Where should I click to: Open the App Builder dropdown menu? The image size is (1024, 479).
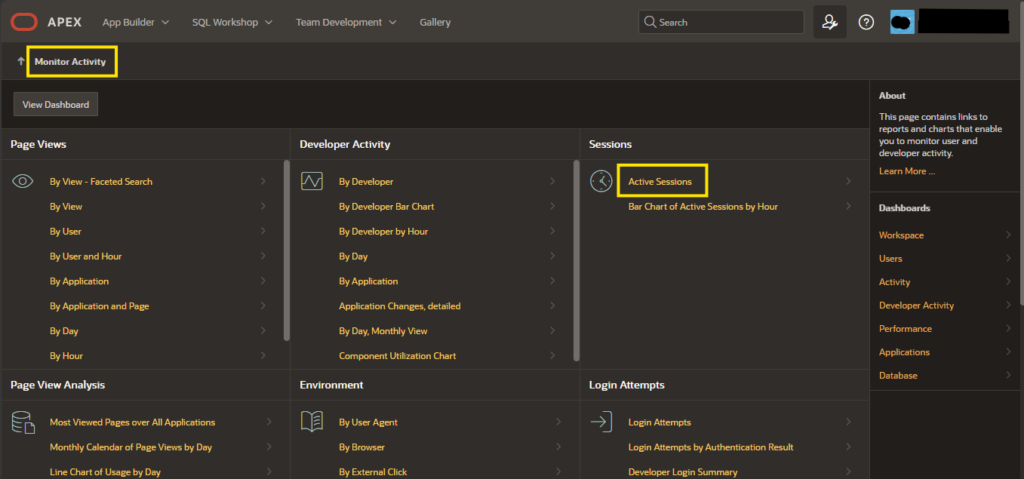pos(136,22)
